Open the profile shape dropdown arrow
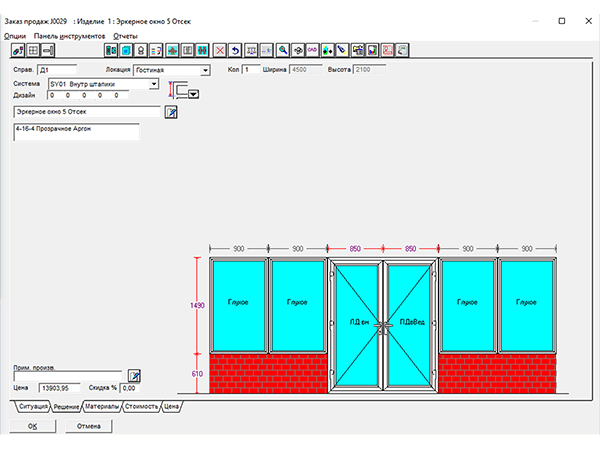 point(193,94)
